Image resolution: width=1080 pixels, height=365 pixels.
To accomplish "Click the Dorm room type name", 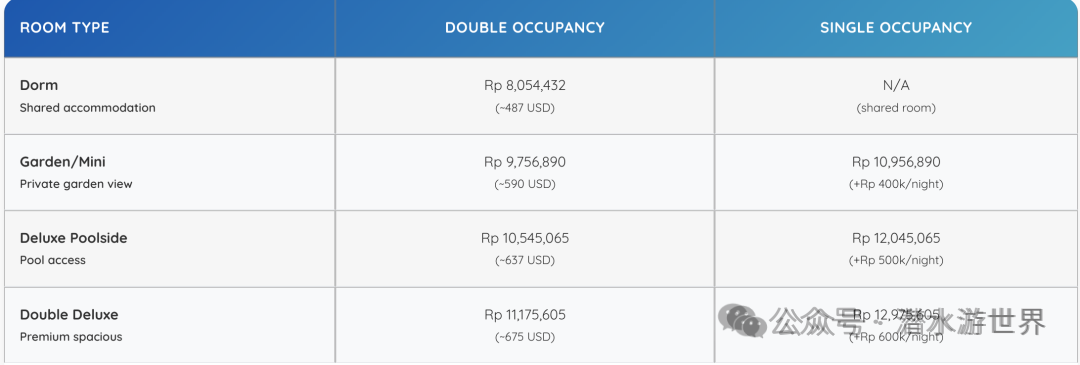I will tap(39, 85).
